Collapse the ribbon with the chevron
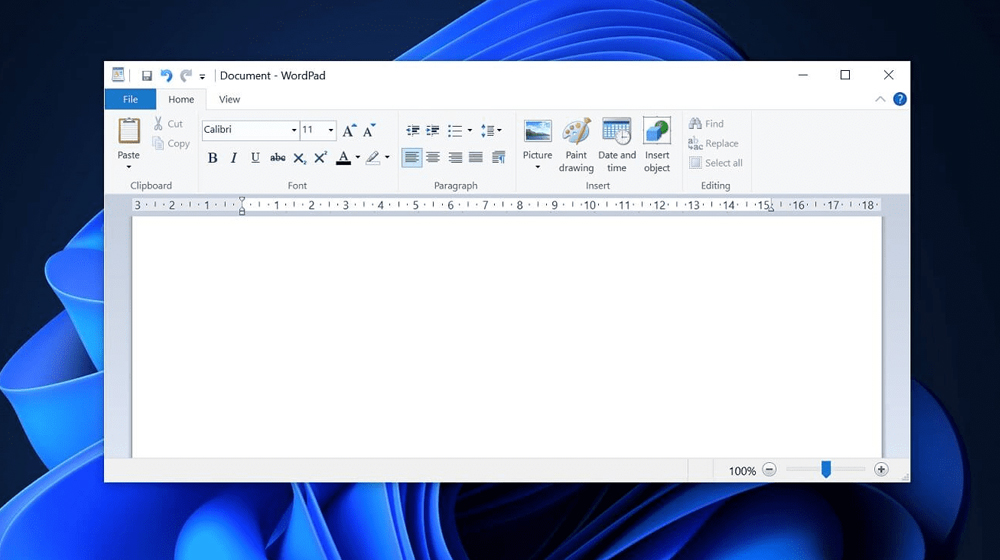1000x560 pixels. click(880, 99)
